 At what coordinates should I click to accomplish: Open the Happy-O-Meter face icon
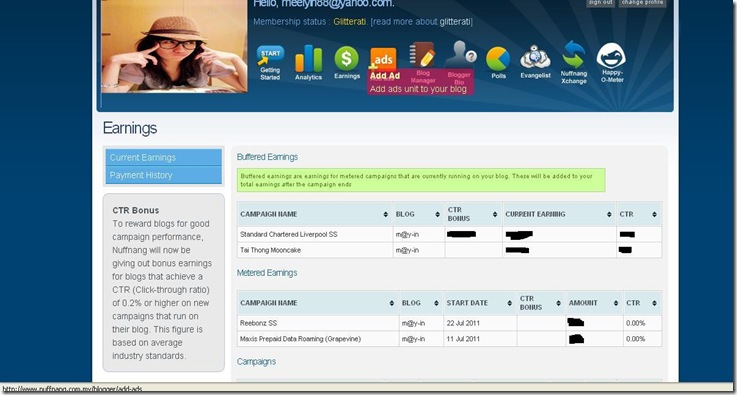[x=612, y=62]
